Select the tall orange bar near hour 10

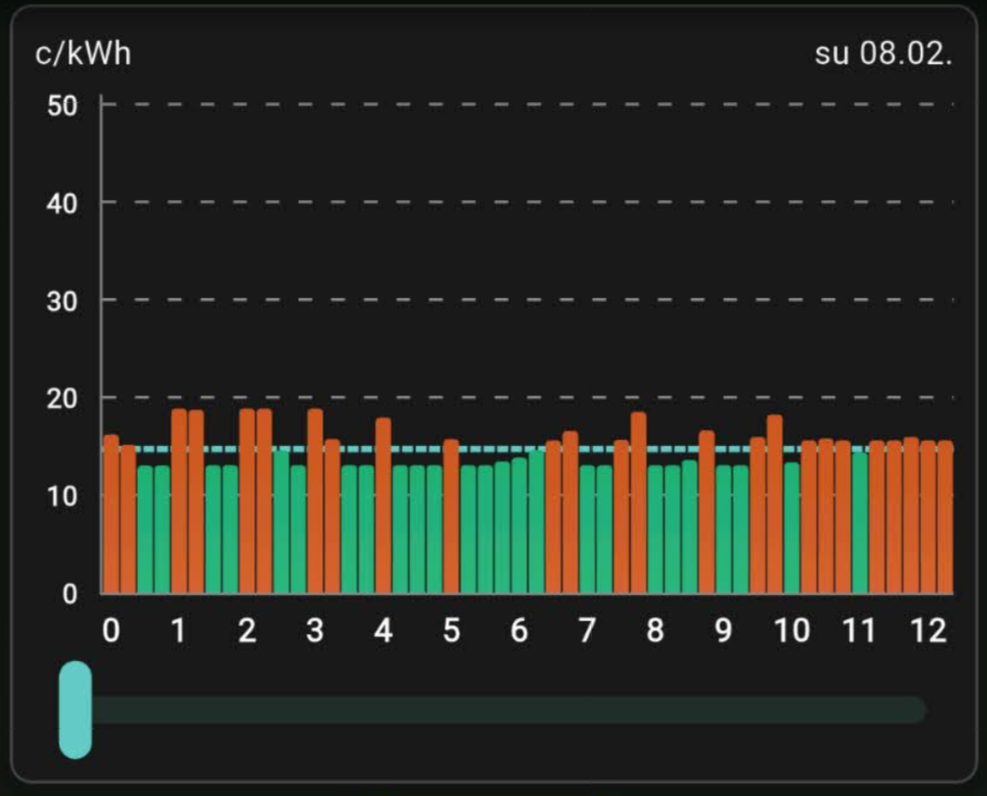pos(774,505)
